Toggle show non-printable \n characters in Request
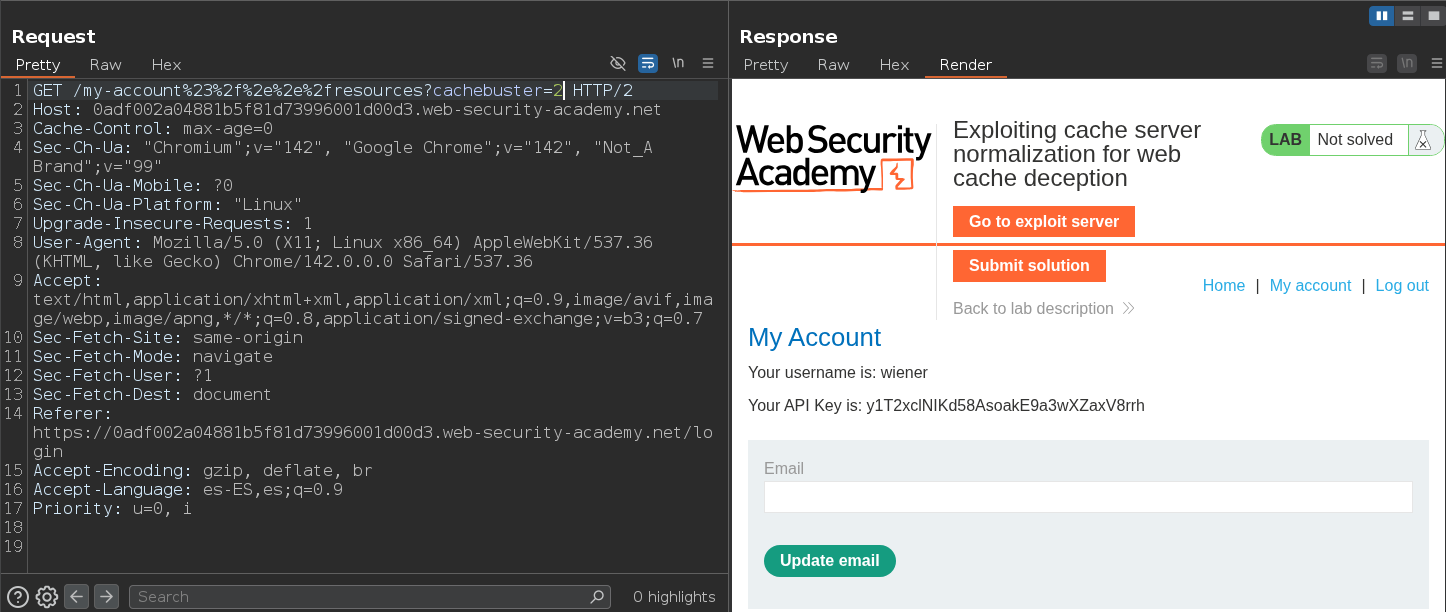The height and width of the screenshot is (612, 1446). [678, 63]
